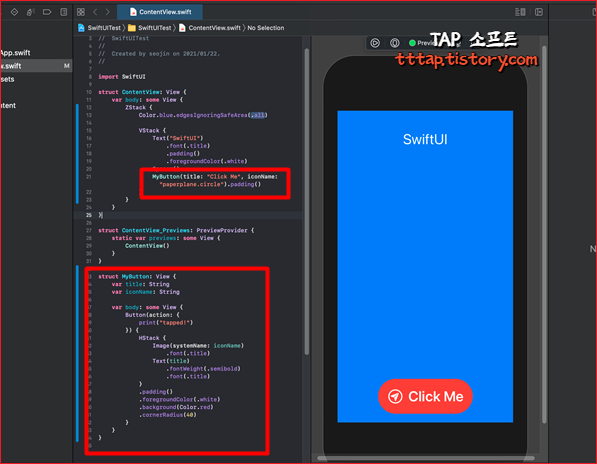Open the Debug navigator spray icon
The image size is (597, 464).
[x=30, y=12]
